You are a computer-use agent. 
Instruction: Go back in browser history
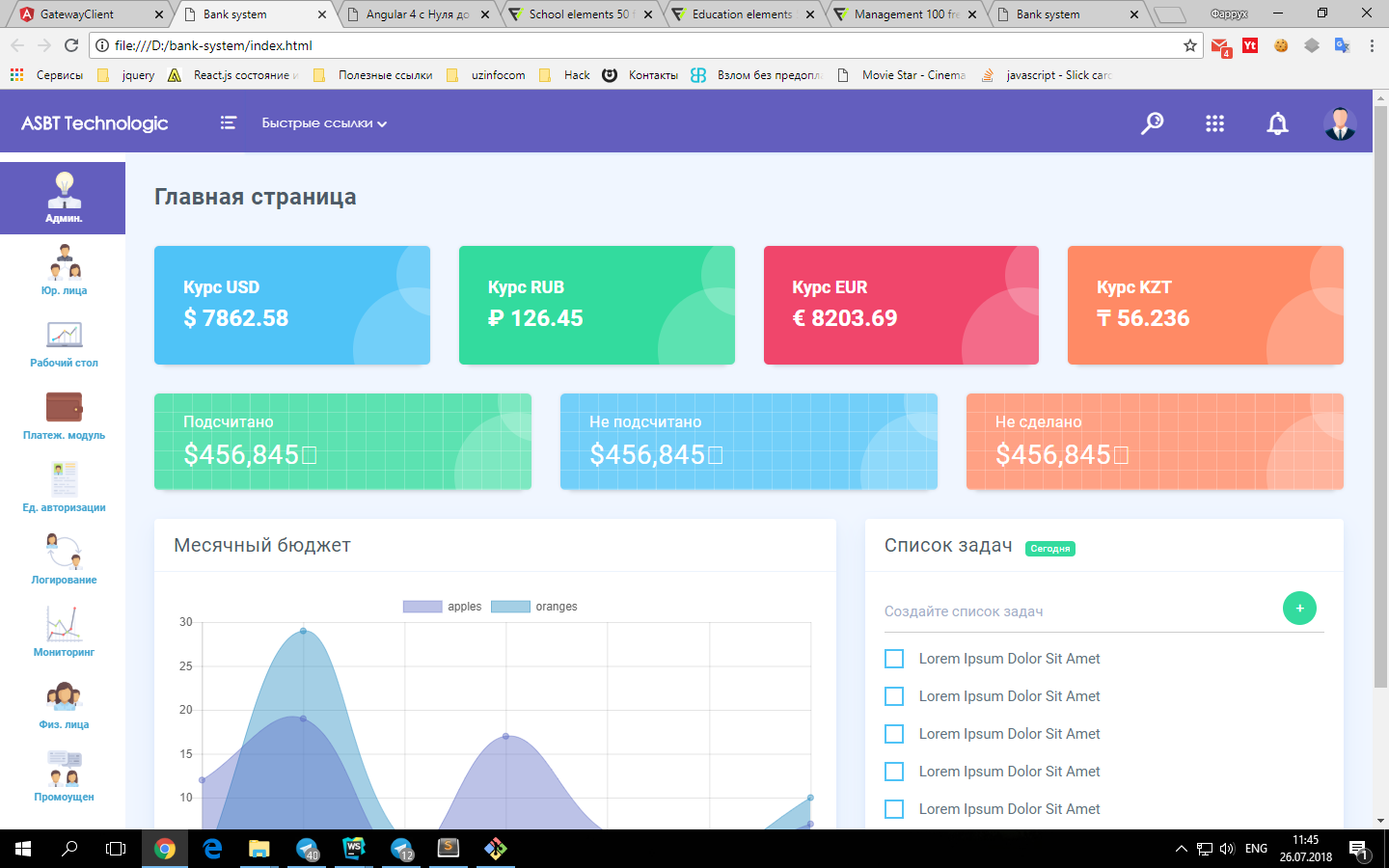click(17, 45)
